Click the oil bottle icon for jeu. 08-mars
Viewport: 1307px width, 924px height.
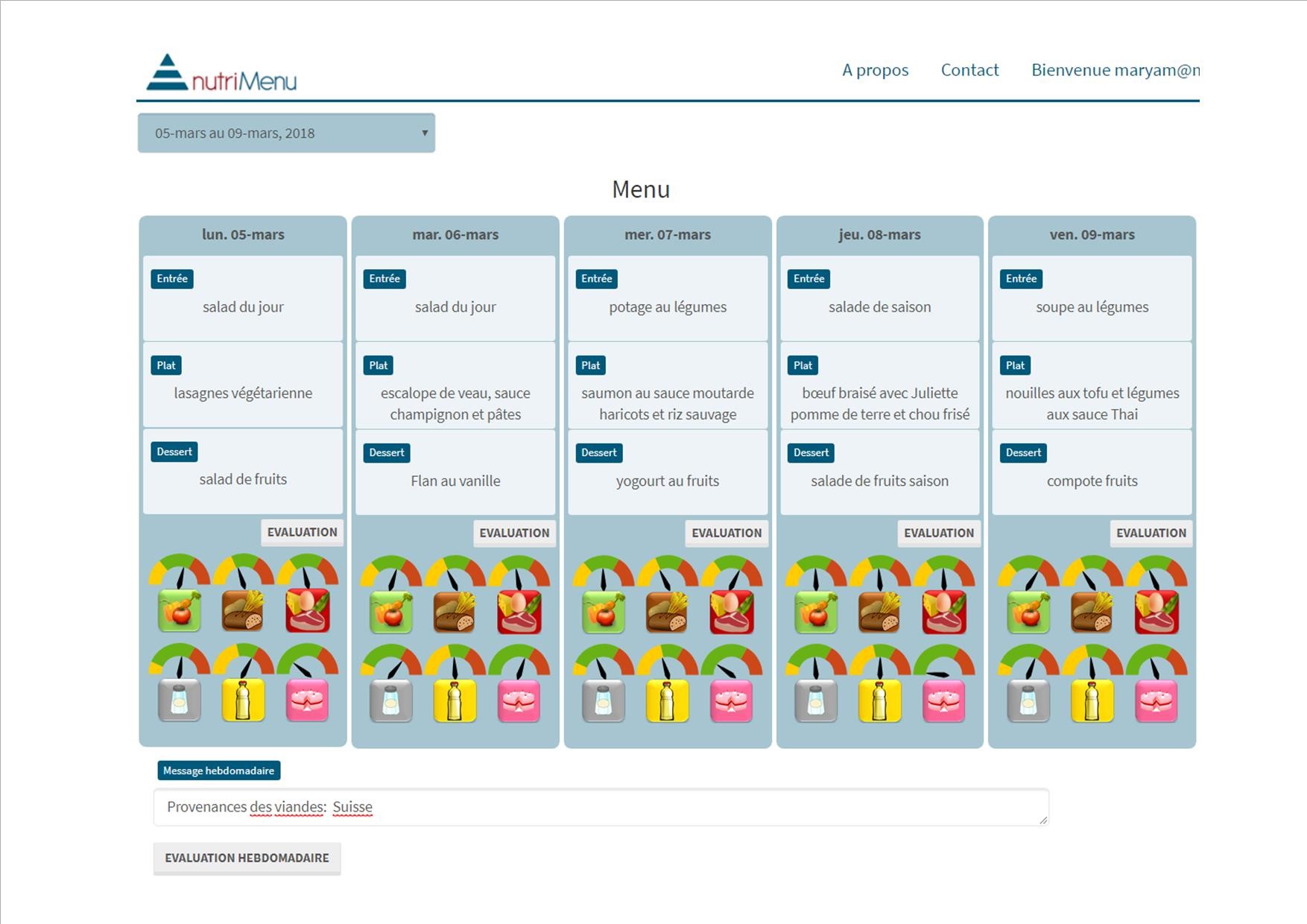pyautogui.click(x=880, y=701)
